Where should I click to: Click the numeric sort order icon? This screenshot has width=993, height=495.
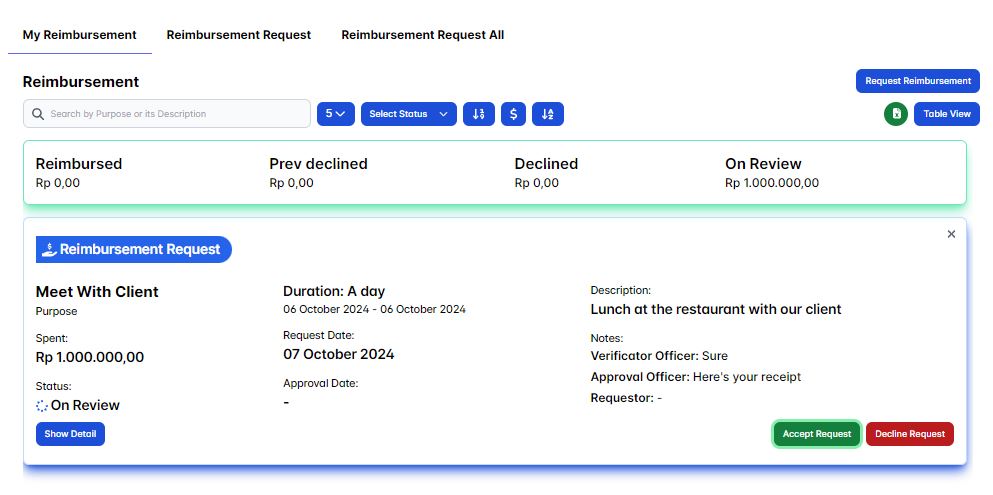pyautogui.click(x=479, y=114)
